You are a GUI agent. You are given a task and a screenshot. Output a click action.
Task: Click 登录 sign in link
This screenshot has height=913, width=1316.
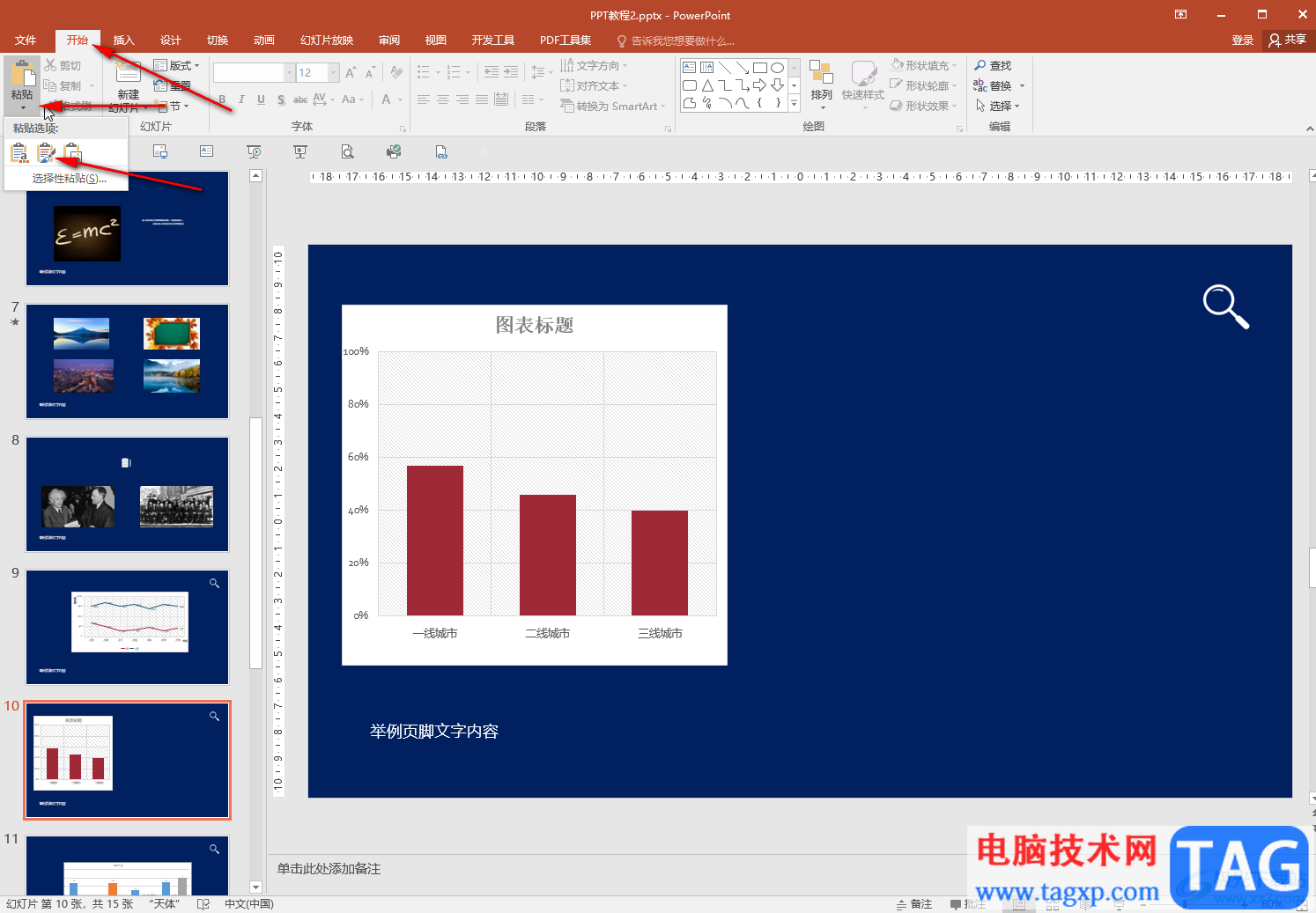coord(1243,40)
